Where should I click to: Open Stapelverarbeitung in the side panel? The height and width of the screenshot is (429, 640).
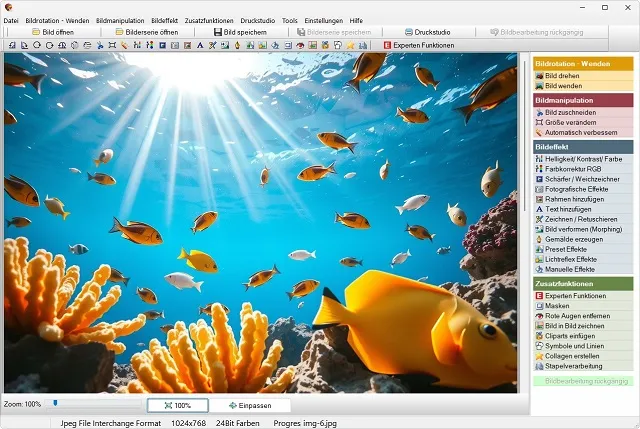[583, 366]
